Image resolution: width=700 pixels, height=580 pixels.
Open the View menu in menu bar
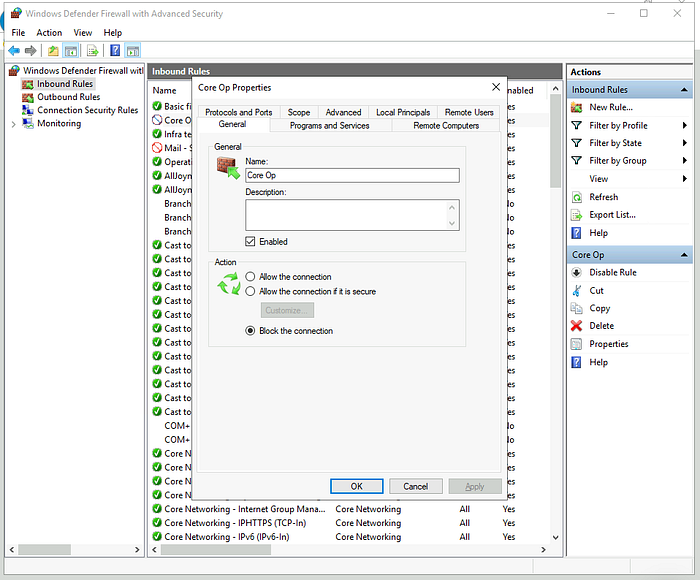coord(83,33)
